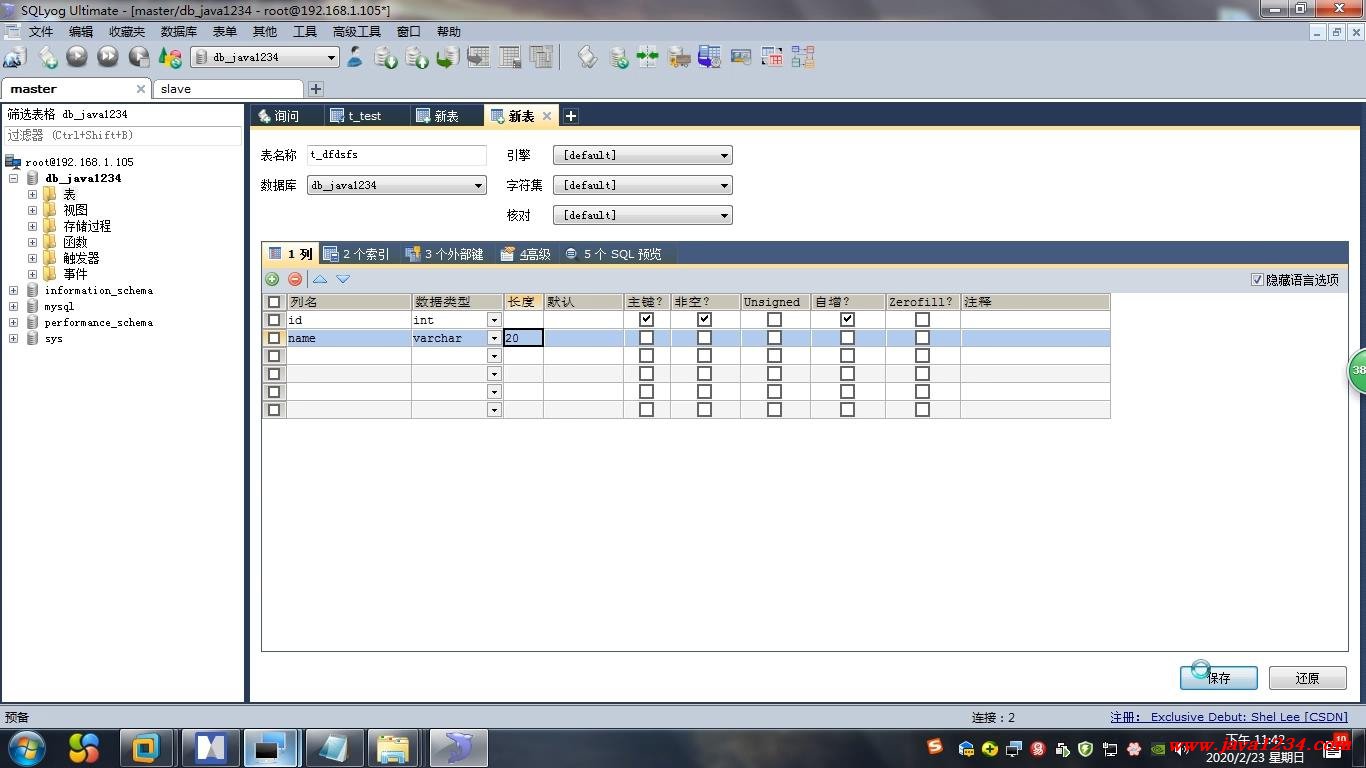Click the database import green-down-arrow icon
The image size is (1366, 768).
(x=386, y=57)
